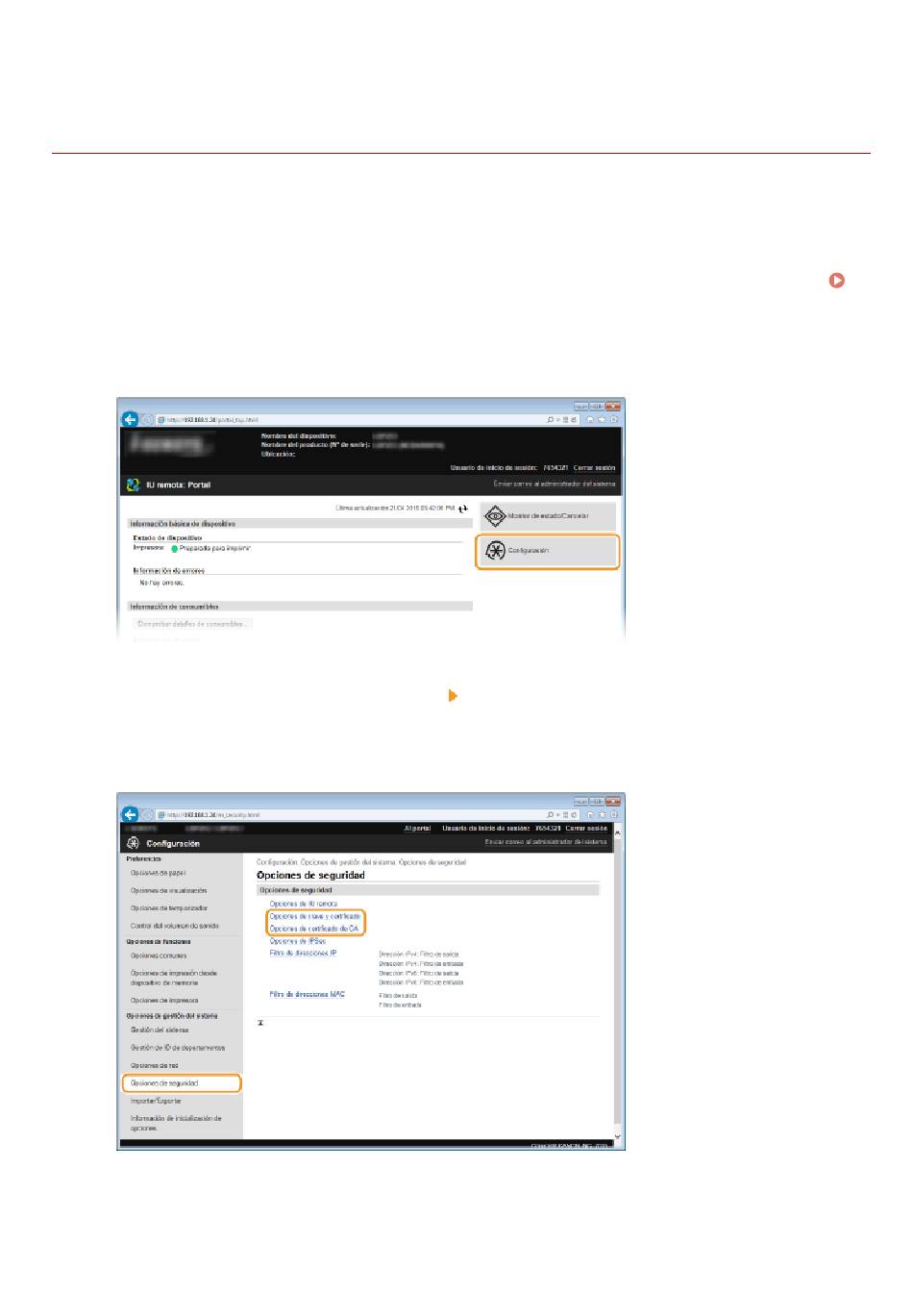Image resolution: width=913 pixels, height=1316 pixels.
Task: Open Gestión del sistema
Action: (160, 1030)
